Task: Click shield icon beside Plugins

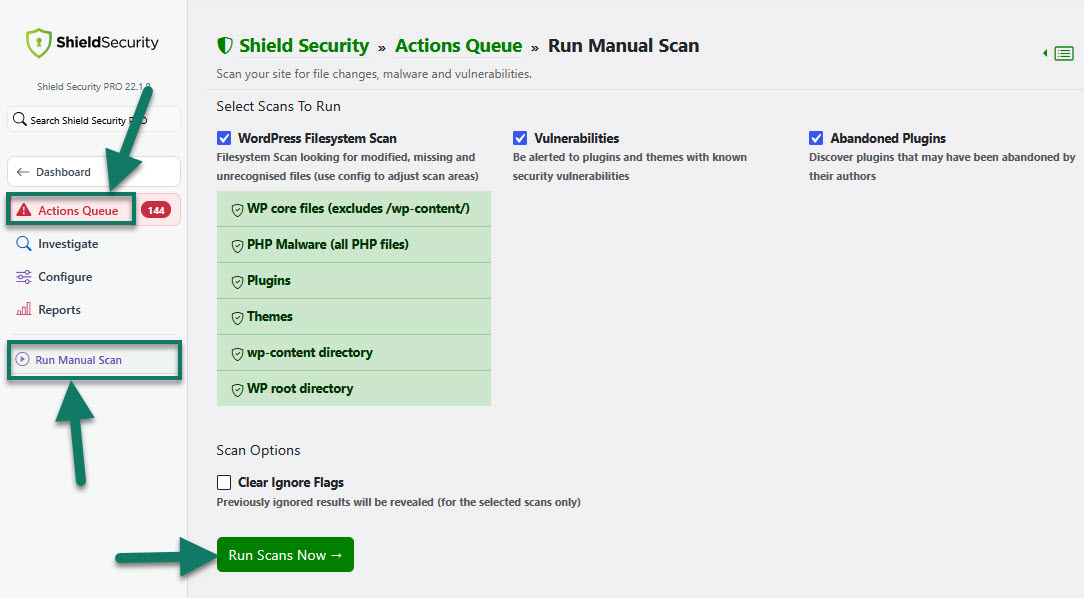Action: click(x=237, y=281)
